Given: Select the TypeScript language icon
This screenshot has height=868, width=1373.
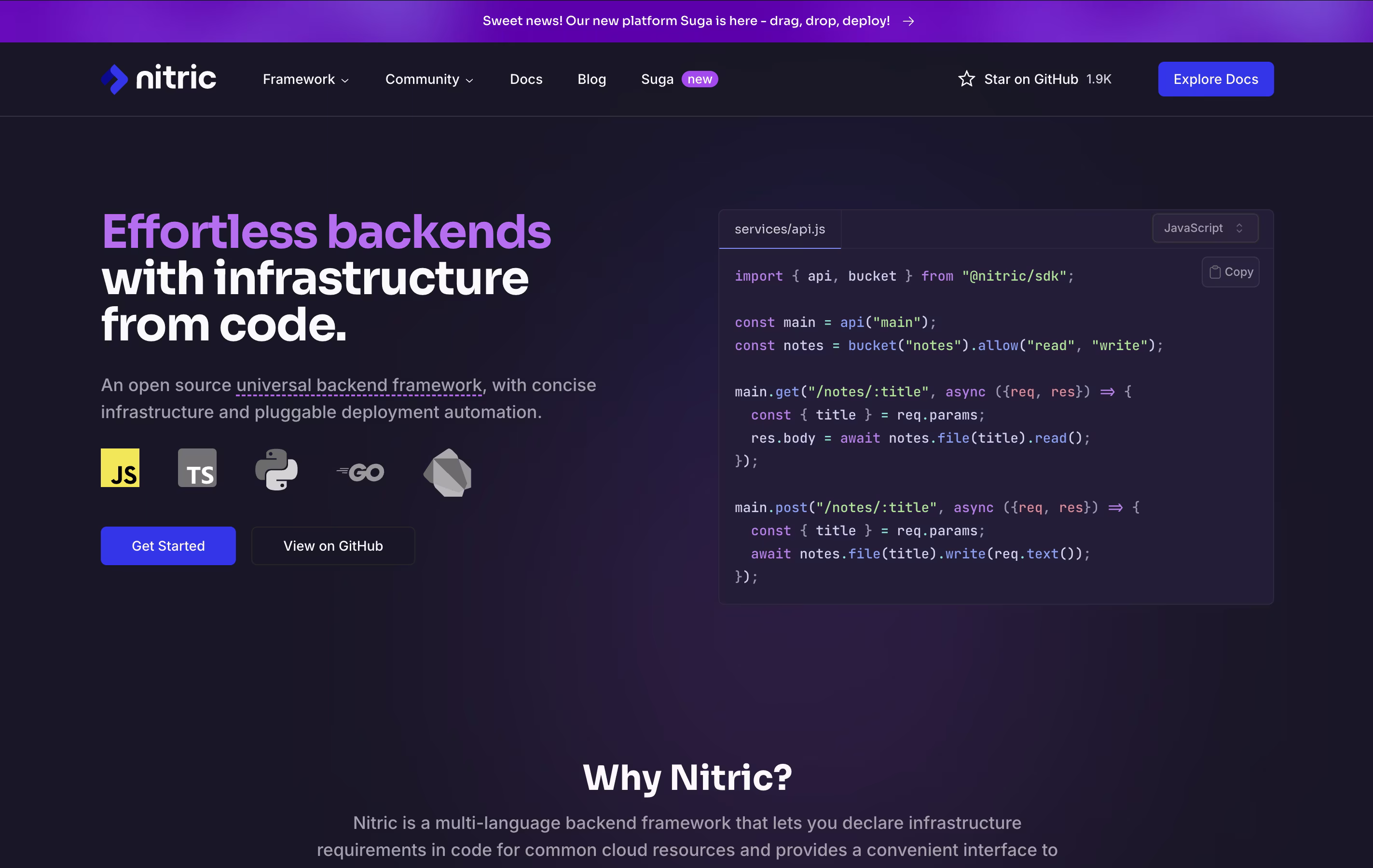Looking at the screenshot, I should click(x=197, y=468).
